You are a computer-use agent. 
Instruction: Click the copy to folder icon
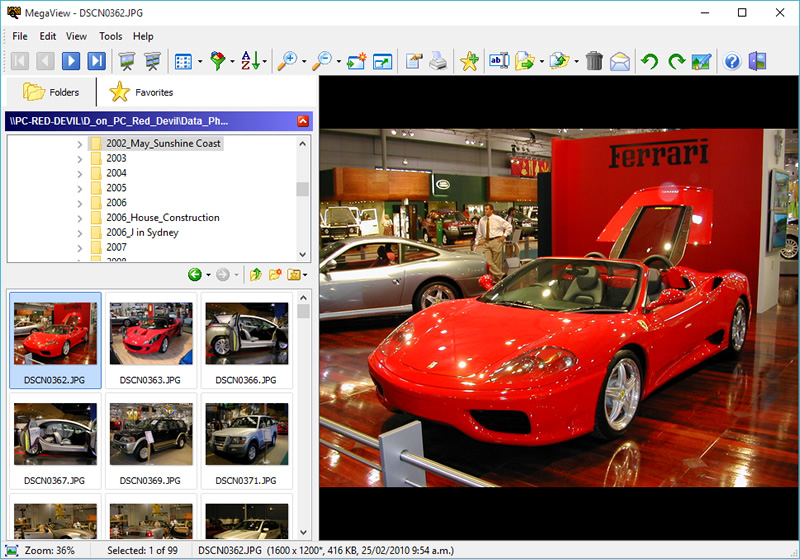pos(559,61)
